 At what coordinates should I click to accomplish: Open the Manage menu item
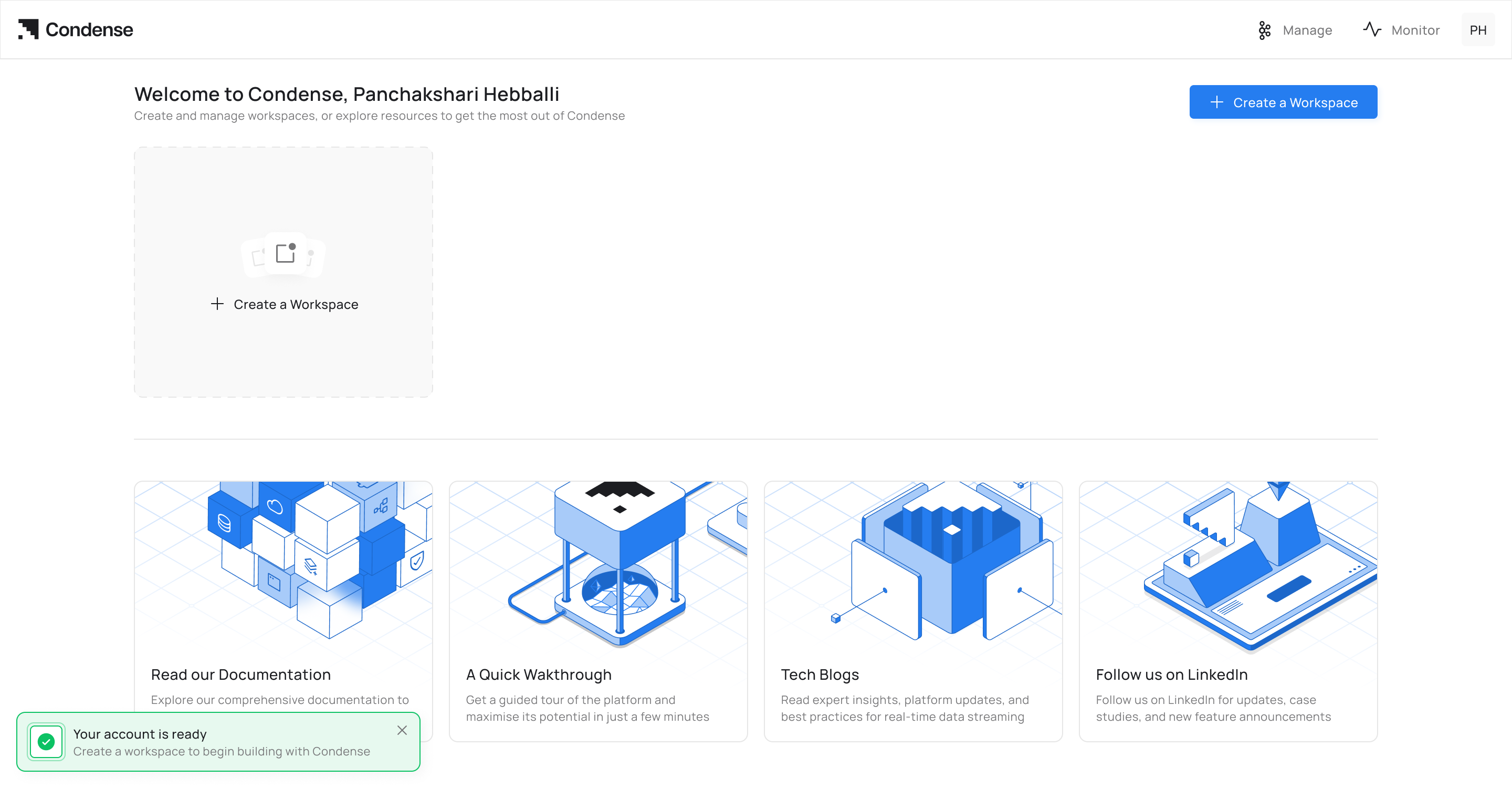pos(1307,30)
